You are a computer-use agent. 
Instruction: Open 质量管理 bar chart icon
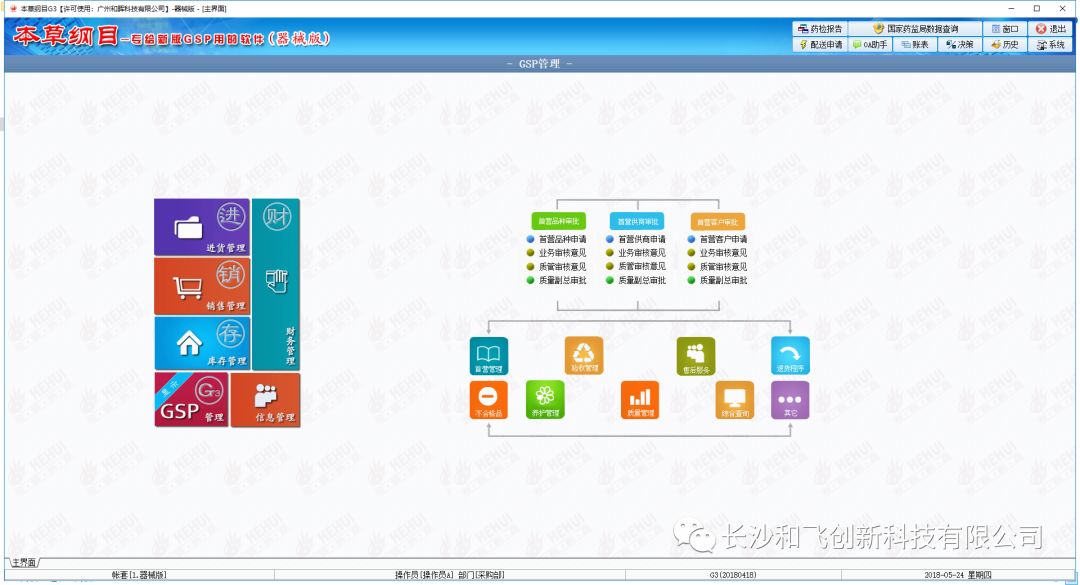(640, 400)
